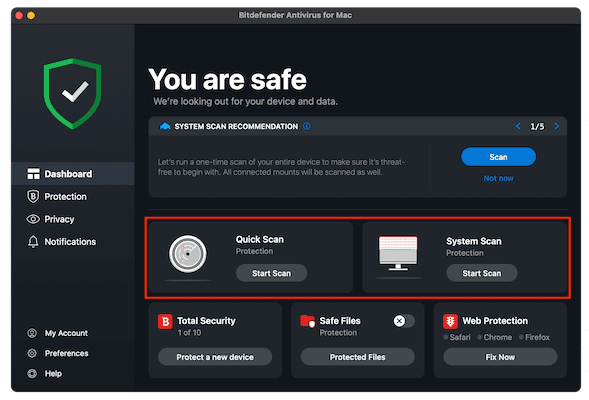Go to next recommendation with right chevron
This screenshot has width=589, height=400.
click(557, 126)
